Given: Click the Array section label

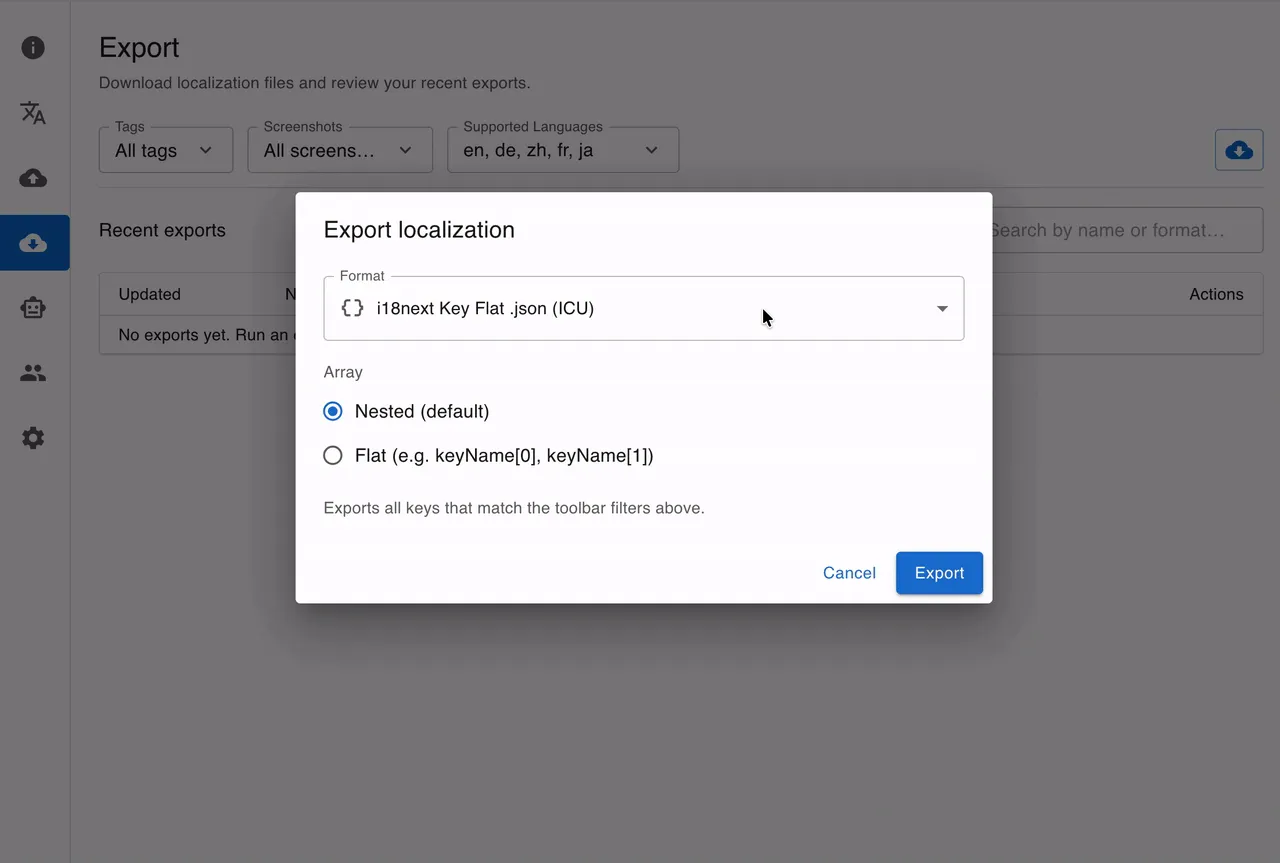Looking at the screenshot, I should point(343,372).
